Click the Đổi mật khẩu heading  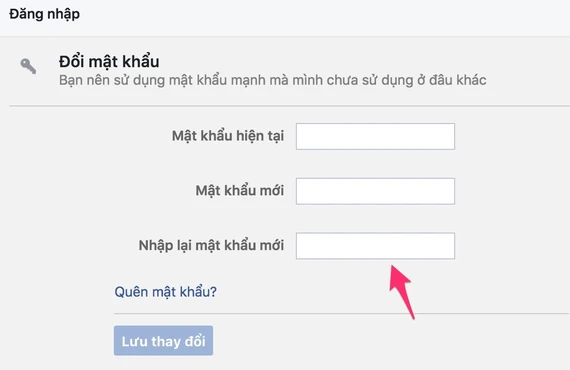point(109,61)
